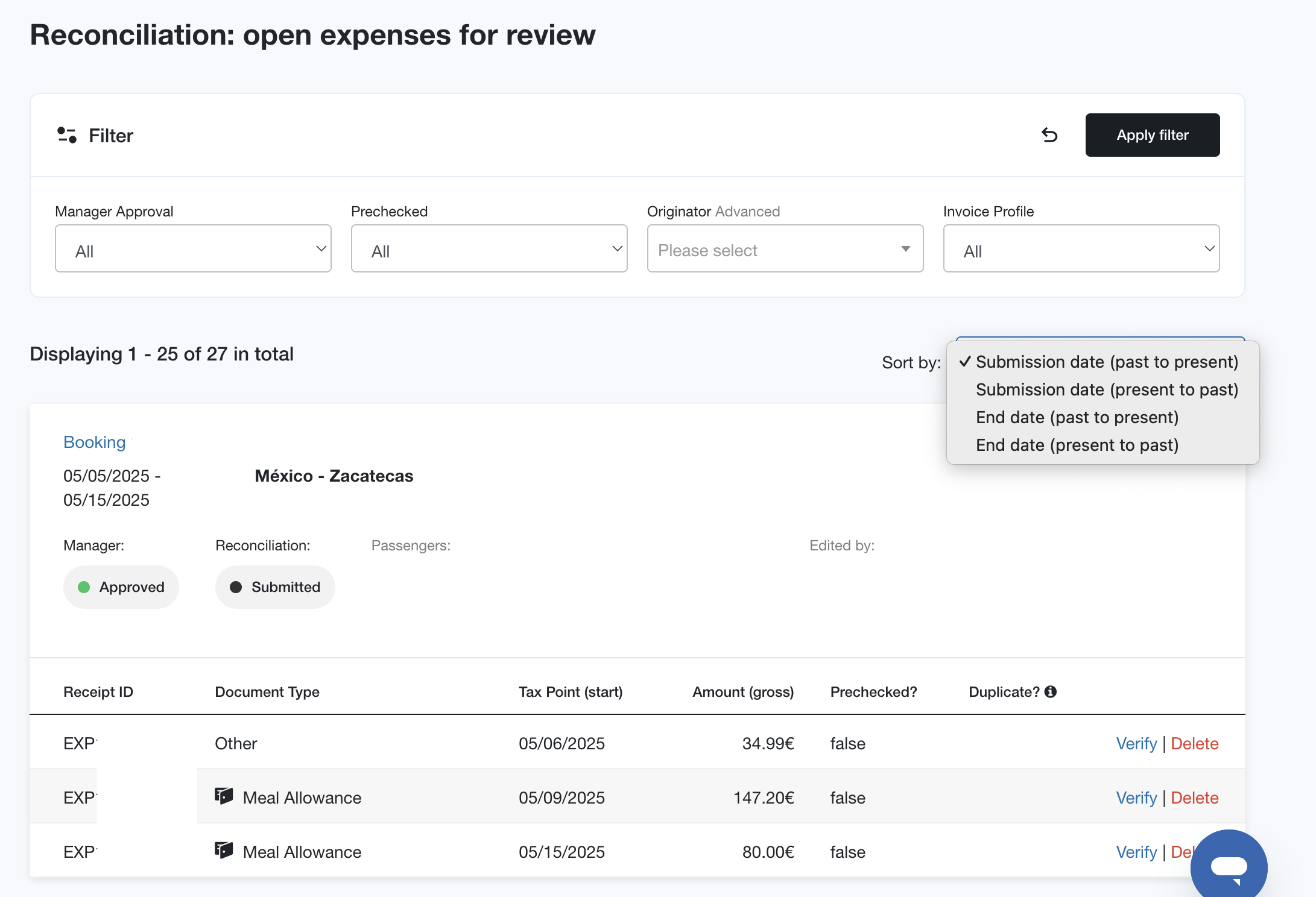The height and width of the screenshot is (897, 1316).
Task: Click the Advanced originator label
Action: point(748,212)
